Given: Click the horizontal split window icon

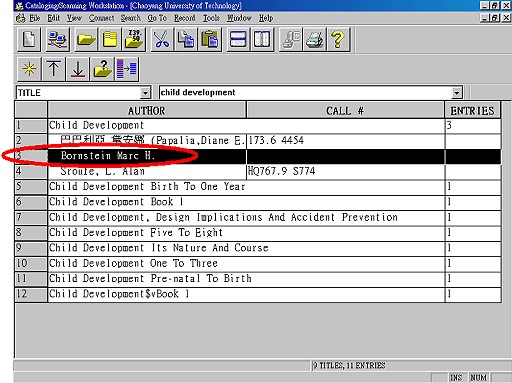Looking at the screenshot, I should tap(238, 40).
